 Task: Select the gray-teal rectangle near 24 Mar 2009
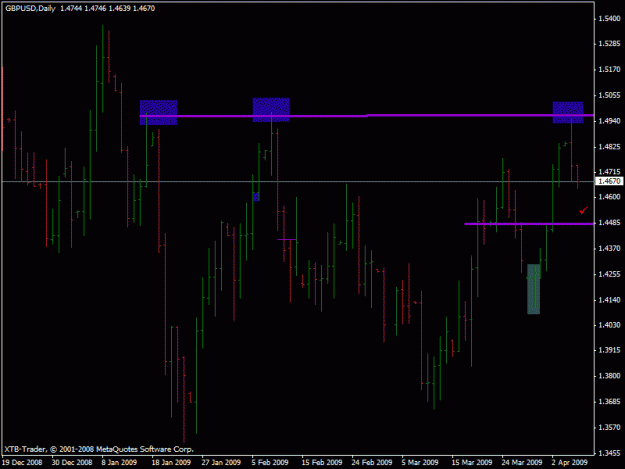[x=534, y=289]
